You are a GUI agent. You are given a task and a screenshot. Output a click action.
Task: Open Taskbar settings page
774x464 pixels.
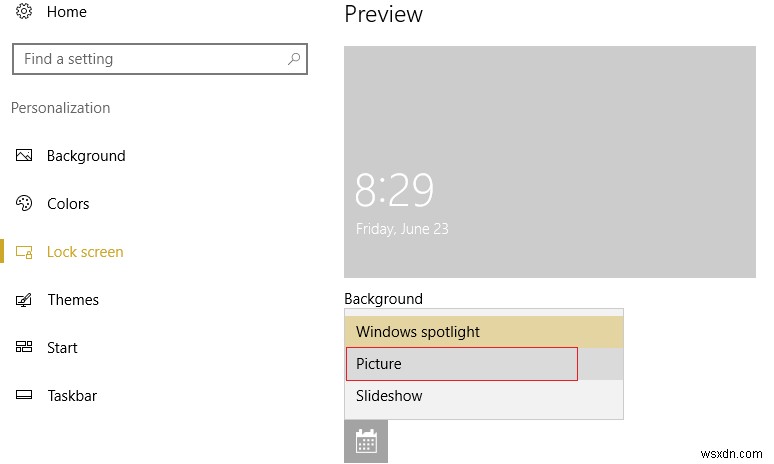pos(72,396)
